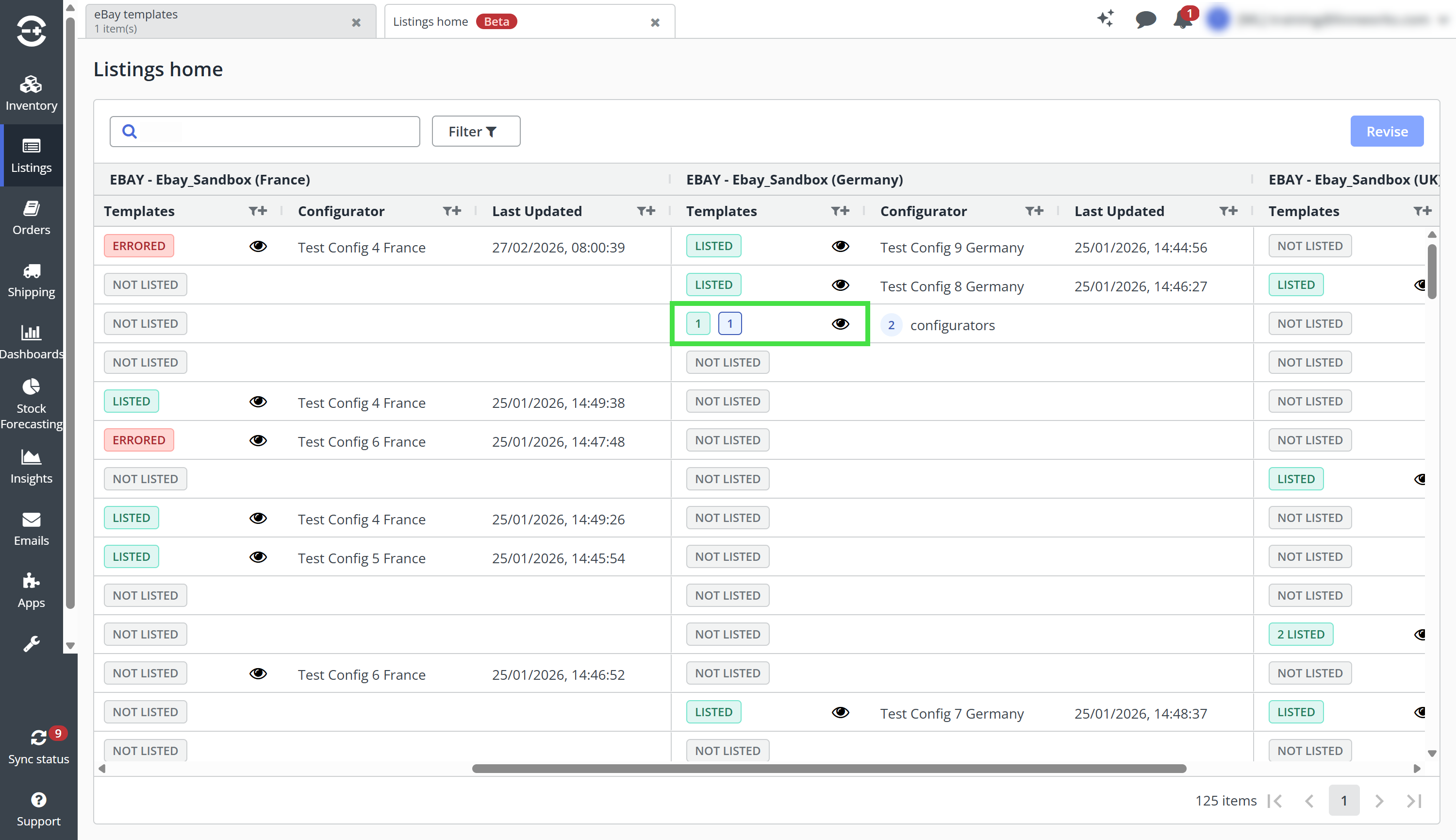Click the Linnworks logo at top of sidebar
1456x840 pixels.
[x=31, y=30]
